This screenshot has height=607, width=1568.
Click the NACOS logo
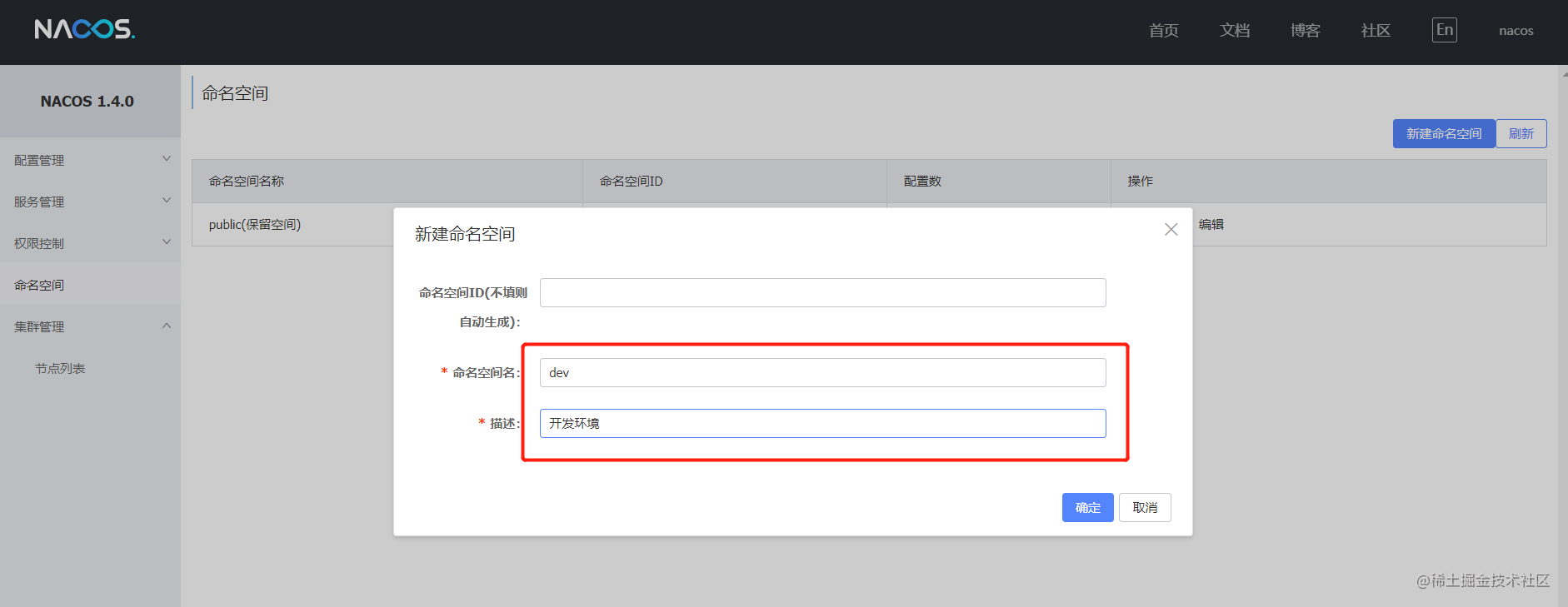(84, 29)
